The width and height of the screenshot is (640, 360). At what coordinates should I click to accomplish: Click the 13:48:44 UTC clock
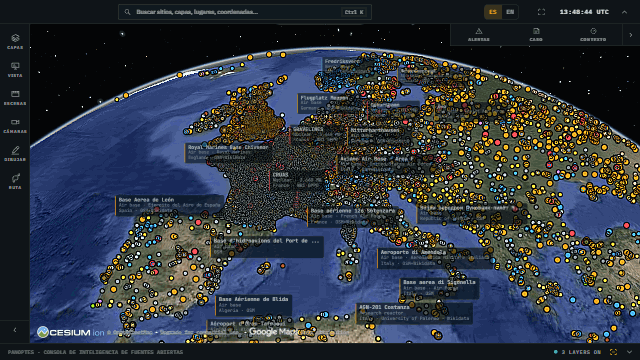[584, 12]
